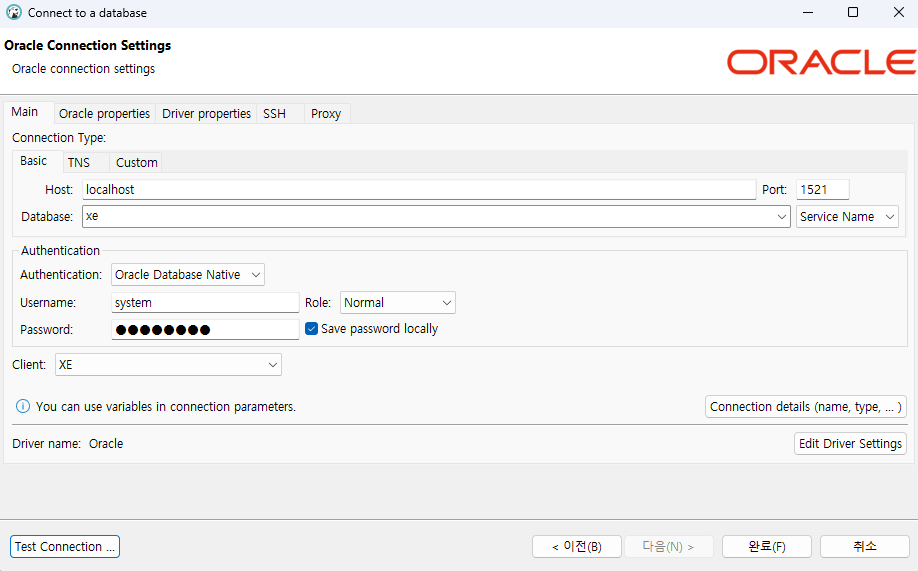Open Connection details (name, type, ...) button

click(x=806, y=406)
